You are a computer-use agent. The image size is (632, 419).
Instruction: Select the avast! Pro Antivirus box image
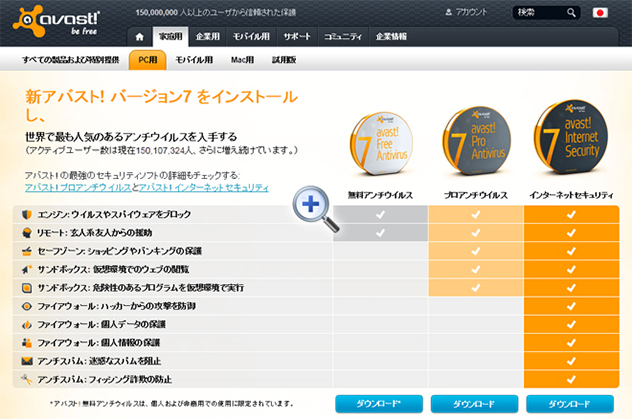[476, 141]
